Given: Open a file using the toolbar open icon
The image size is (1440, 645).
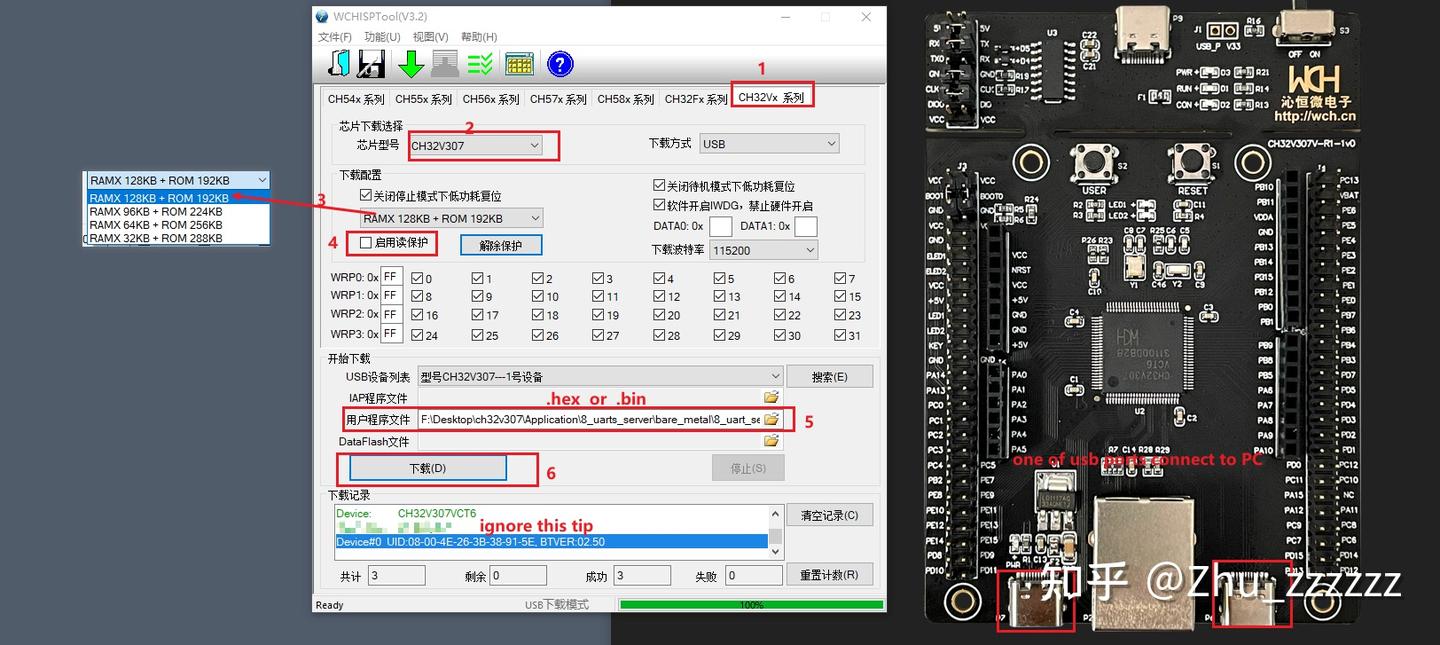Looking at the screenshot, I should coord(337,63).
